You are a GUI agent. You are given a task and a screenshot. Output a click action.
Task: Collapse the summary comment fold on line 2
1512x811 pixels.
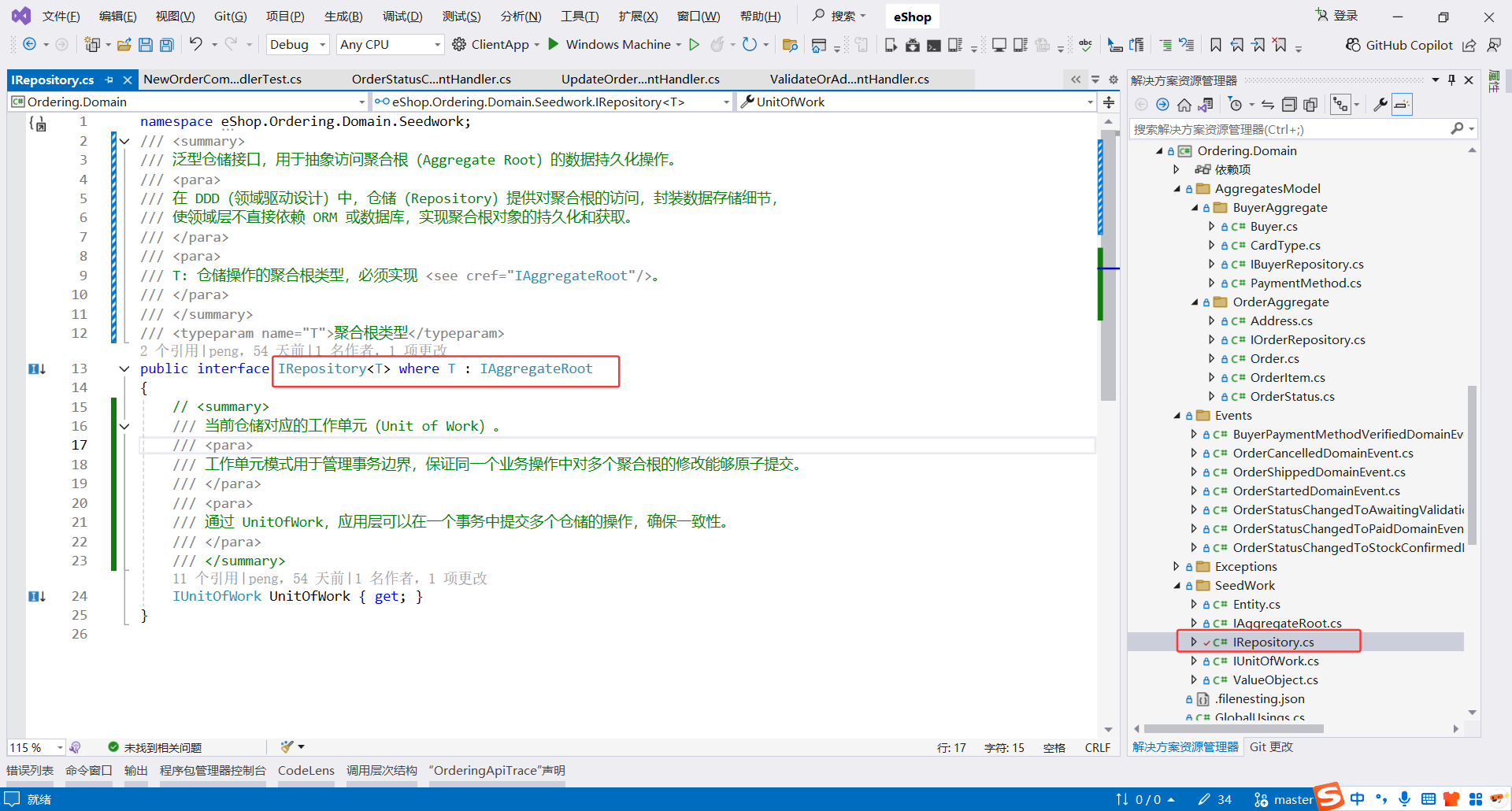click(124, 142)
